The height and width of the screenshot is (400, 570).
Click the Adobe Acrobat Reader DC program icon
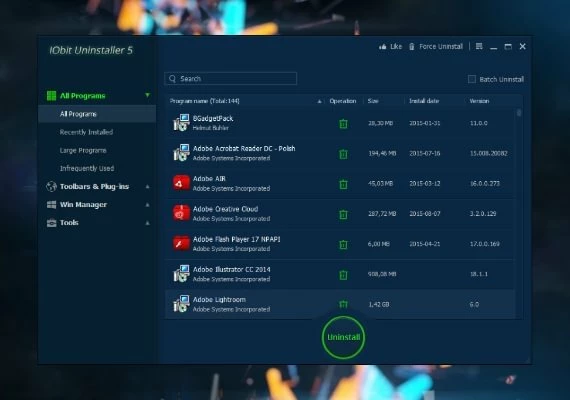(181, 153)
